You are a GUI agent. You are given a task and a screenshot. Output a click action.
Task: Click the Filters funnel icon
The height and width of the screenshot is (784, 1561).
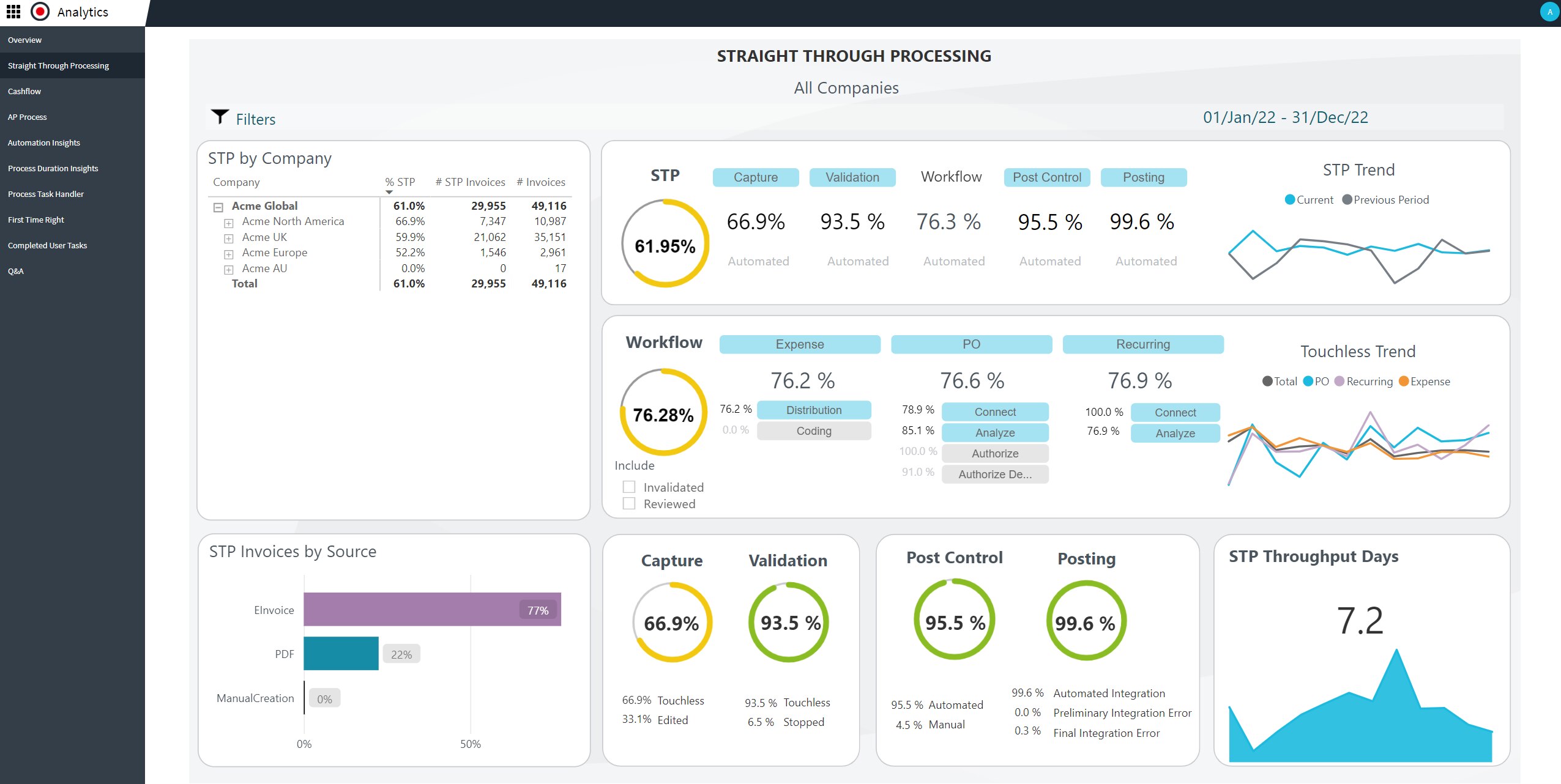[x=220, y=116]
